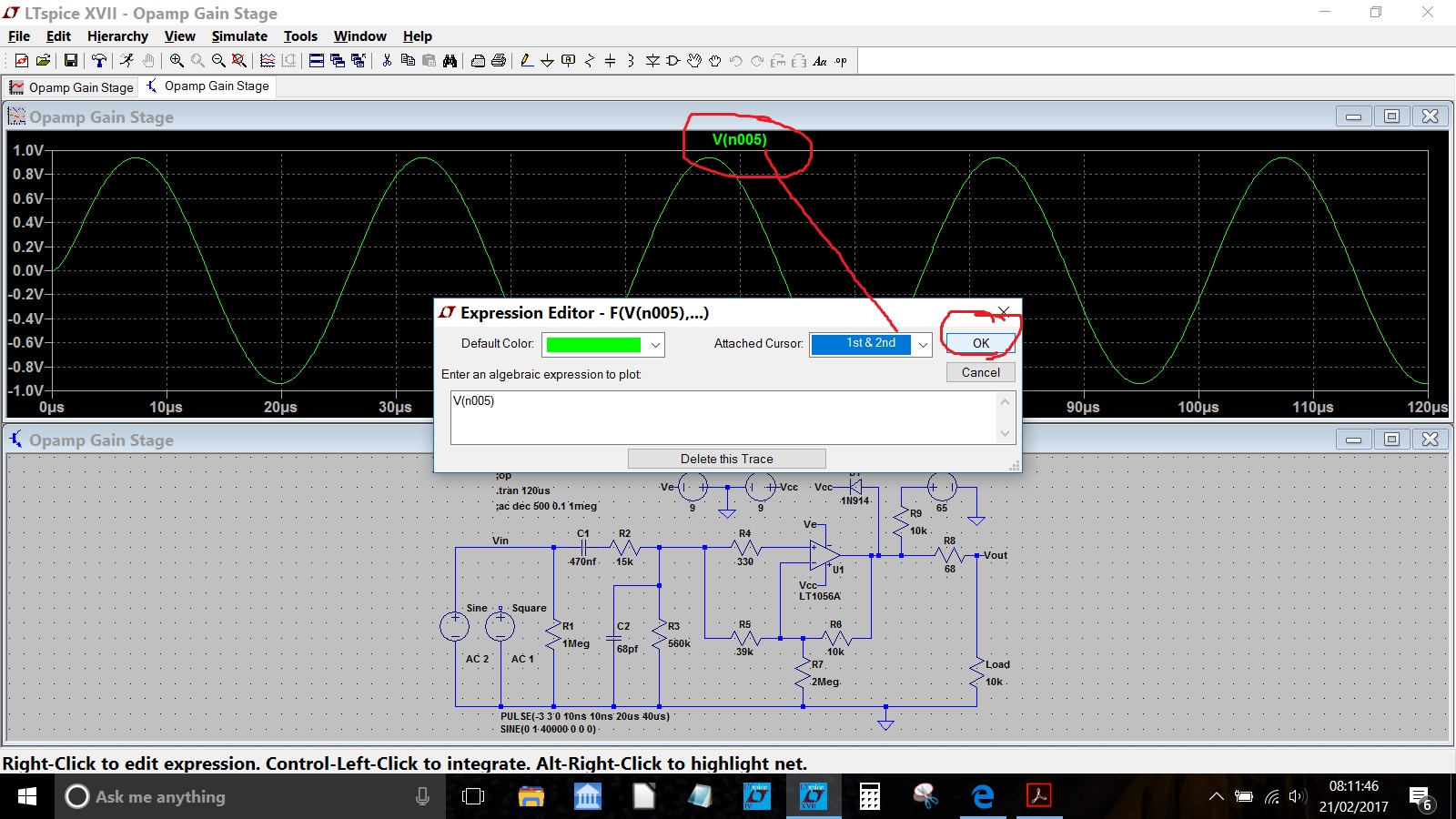Open the Window menu
This screenshot has height=819, width=1456.
pos(359,36)
